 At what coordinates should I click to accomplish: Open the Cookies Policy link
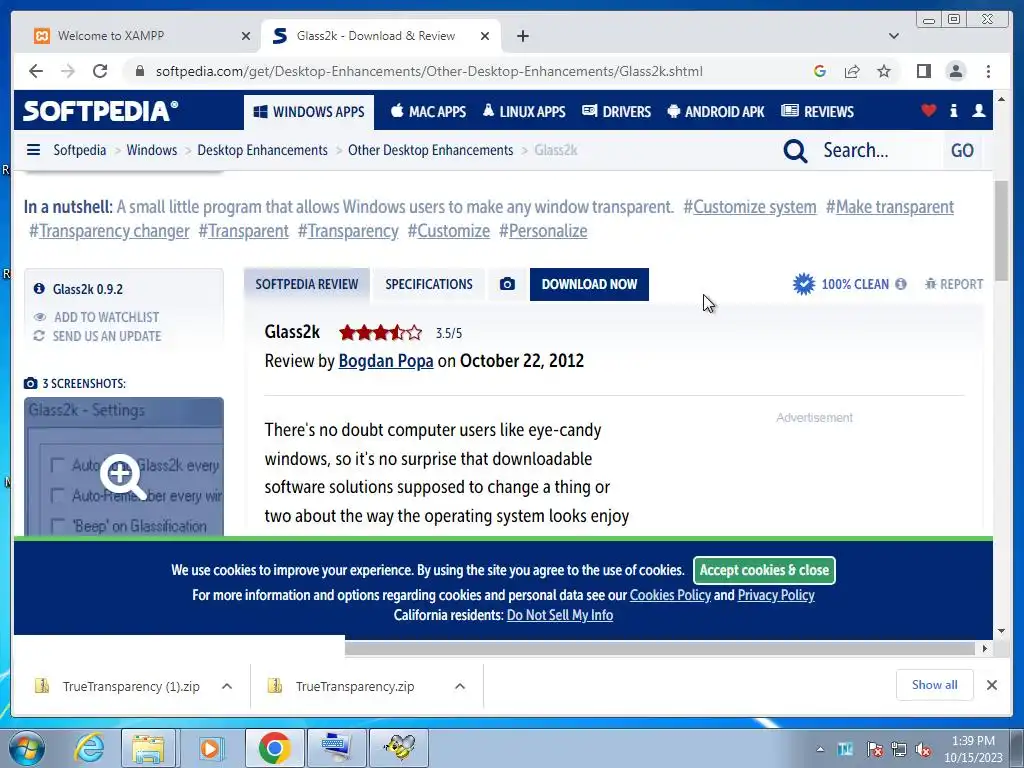669,595
